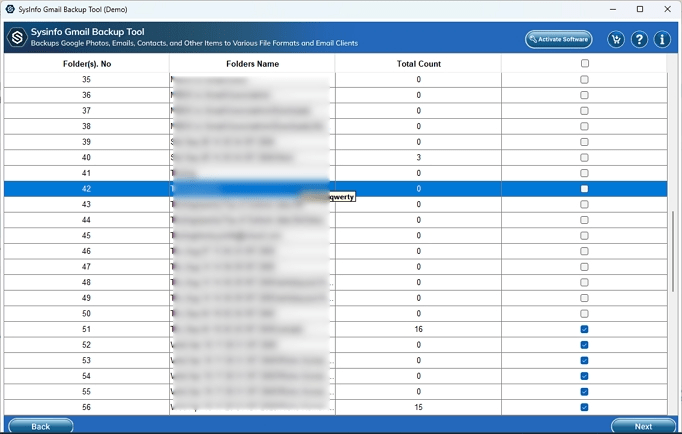This screenshot has height=434, width=682.
Task: Check the box for folder 44
Action: tap(584, 220)
